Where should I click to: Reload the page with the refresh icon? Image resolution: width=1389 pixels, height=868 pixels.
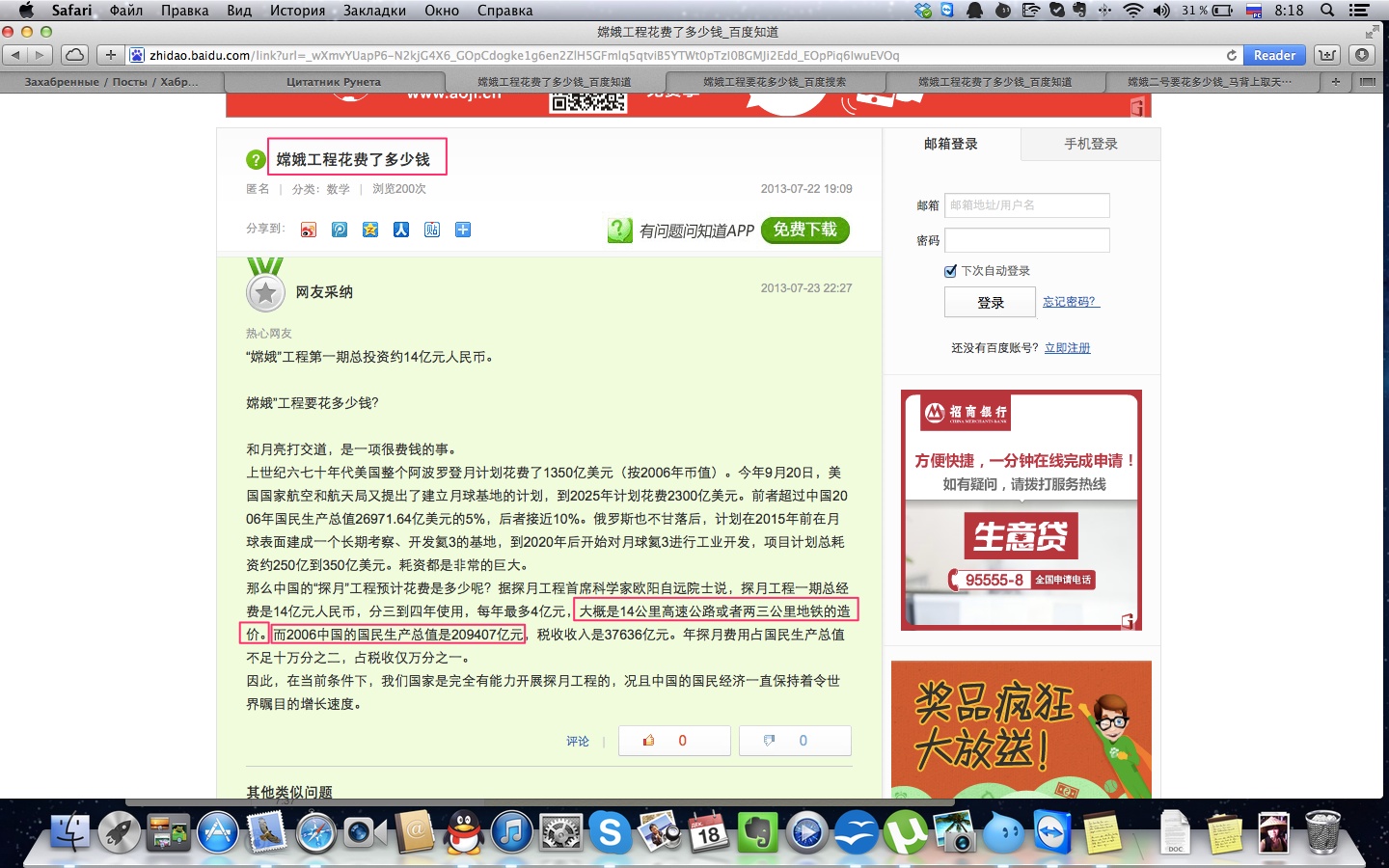(1232, 56)
